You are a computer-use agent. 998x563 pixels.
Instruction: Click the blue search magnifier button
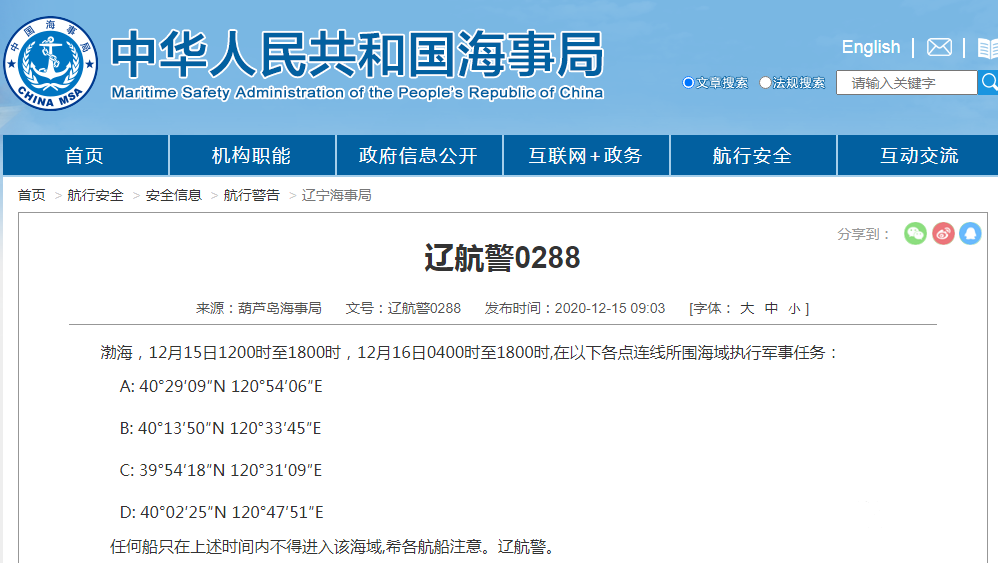pyautogui.click(x=988, y=82)
